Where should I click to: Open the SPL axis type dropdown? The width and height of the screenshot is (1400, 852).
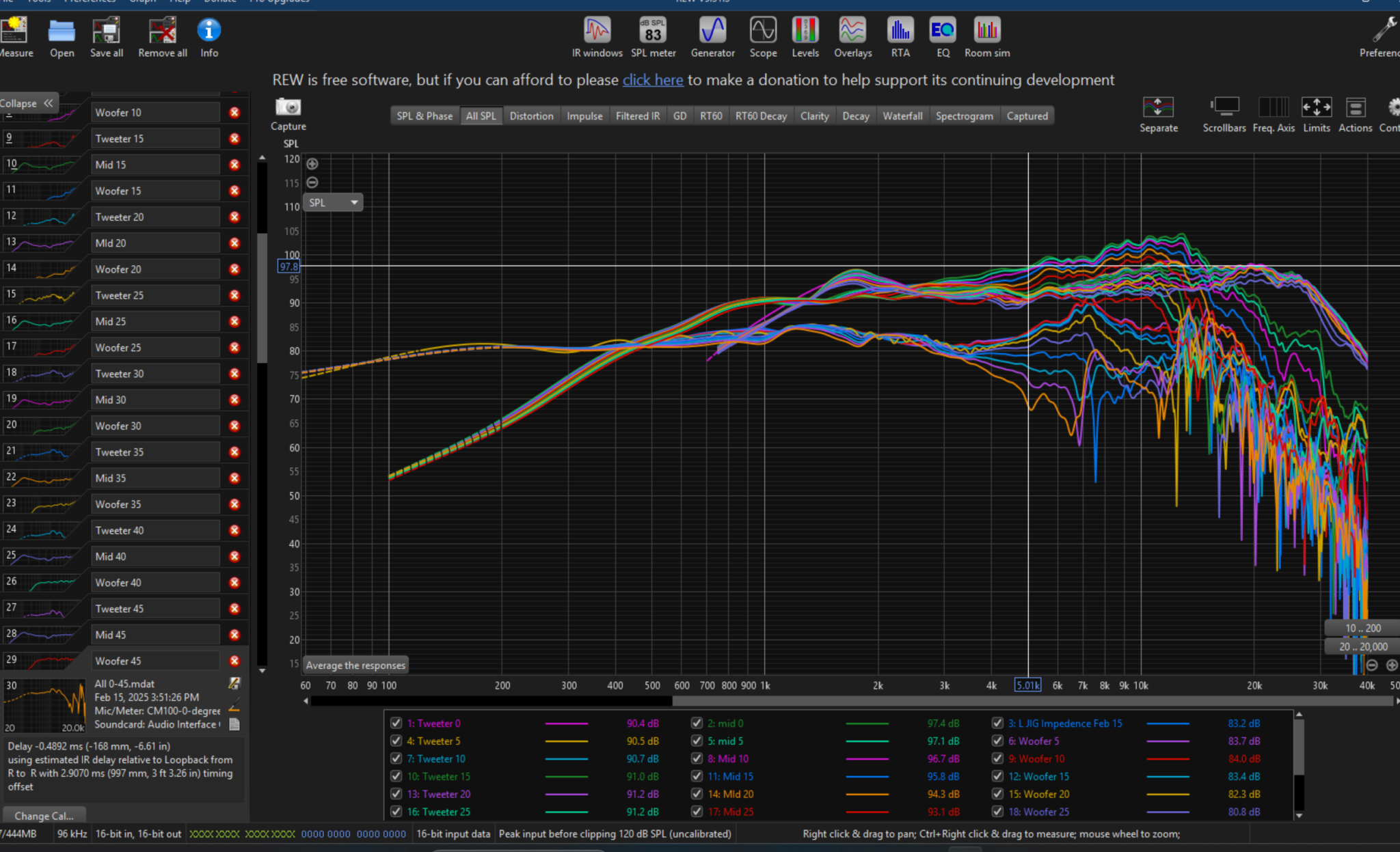(x=333, y=202)
